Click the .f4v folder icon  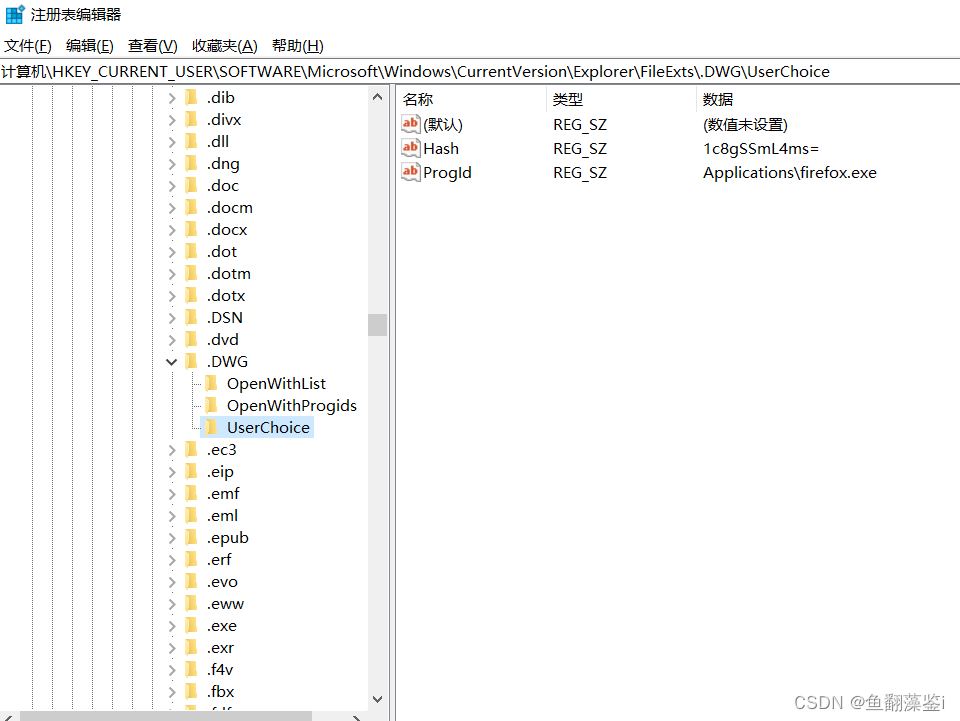[x=192, y=670]
